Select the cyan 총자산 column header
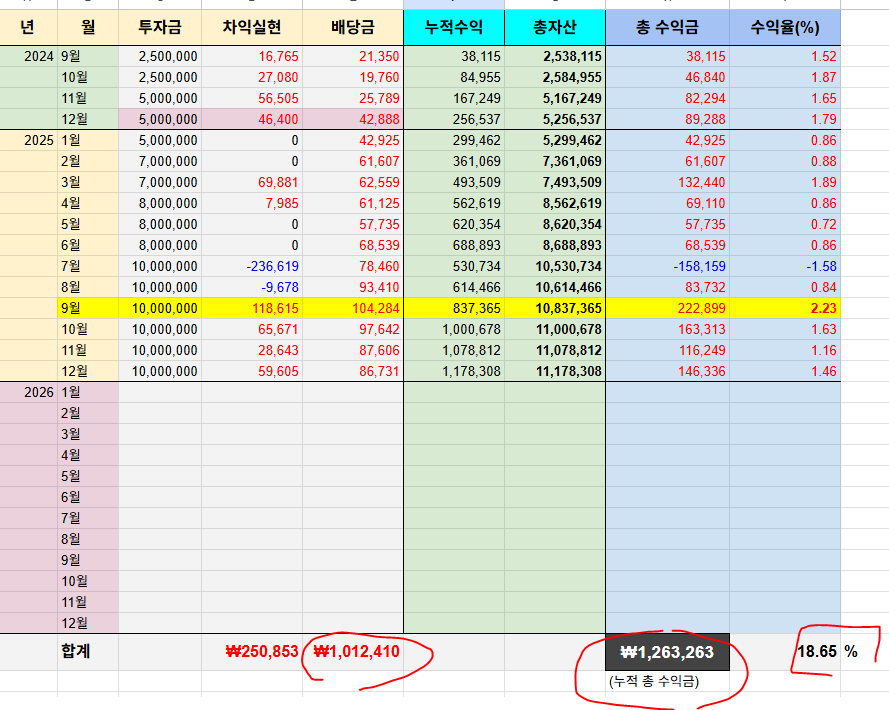 tap(555, 28)
